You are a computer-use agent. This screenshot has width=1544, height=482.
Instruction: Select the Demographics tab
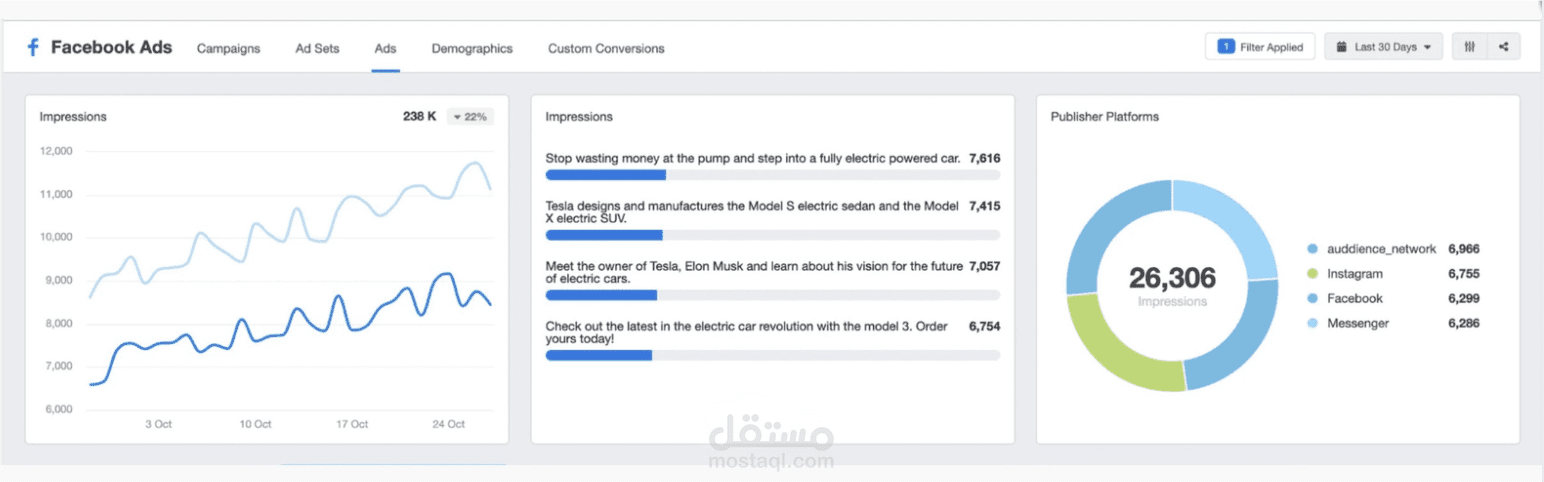pyautogui.click(x=472, y=48)
